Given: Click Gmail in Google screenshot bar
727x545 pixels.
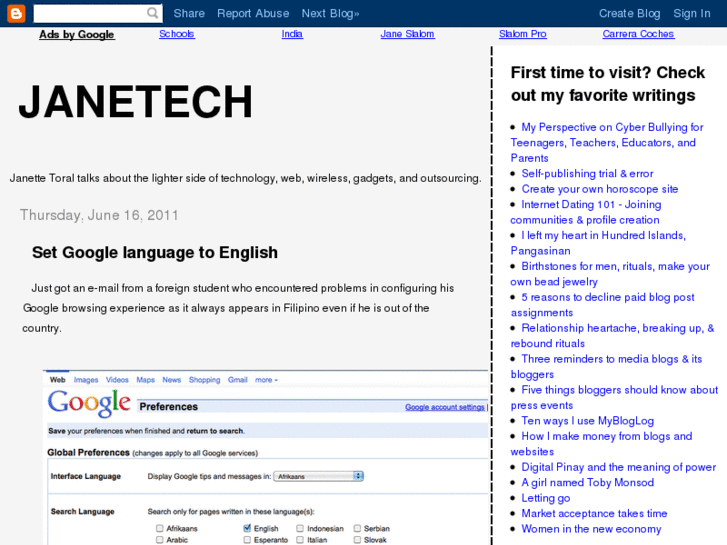Looking at the screenshot, I should click(237, 380).
